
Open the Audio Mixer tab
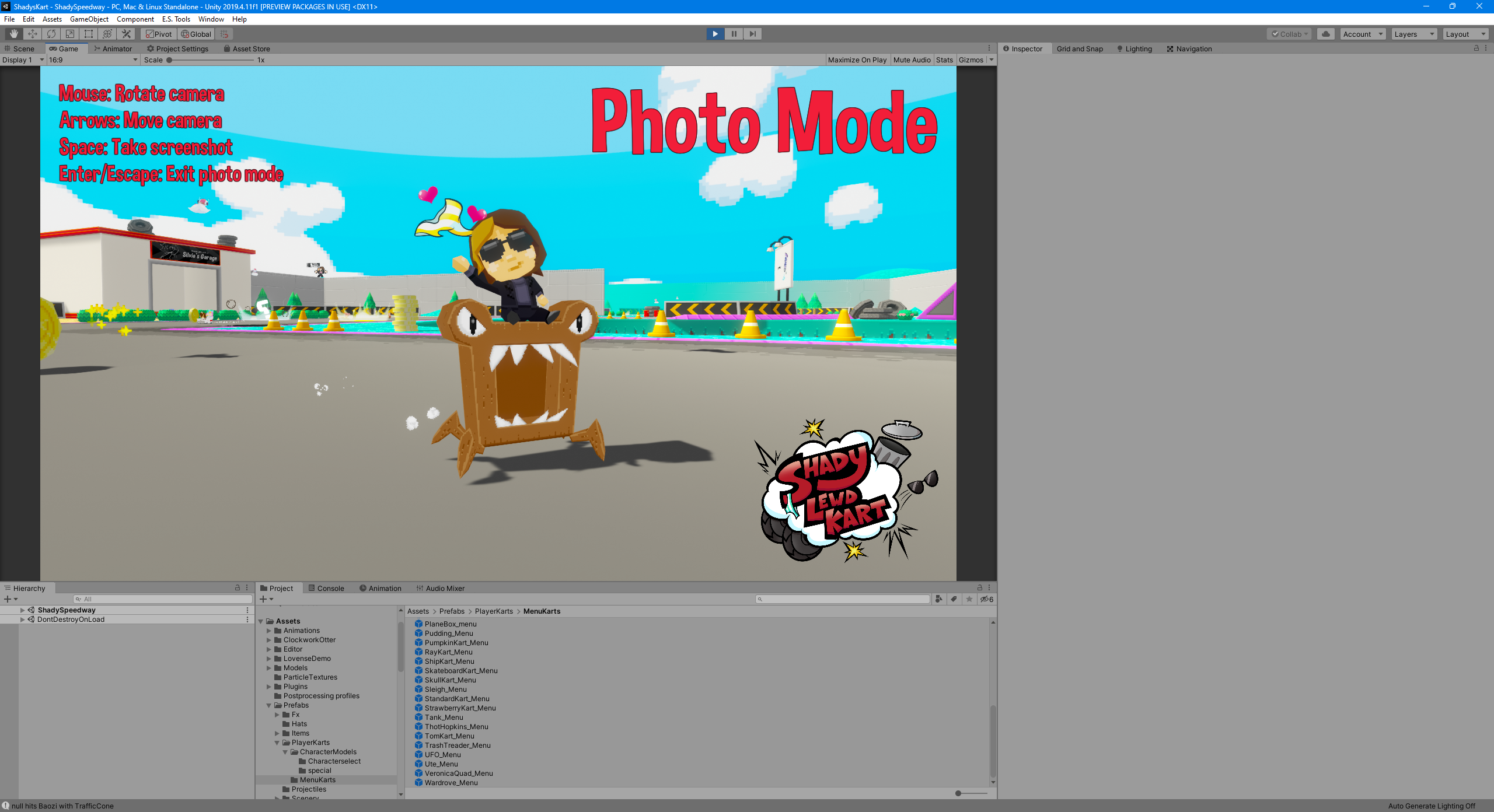pos(440,588)
